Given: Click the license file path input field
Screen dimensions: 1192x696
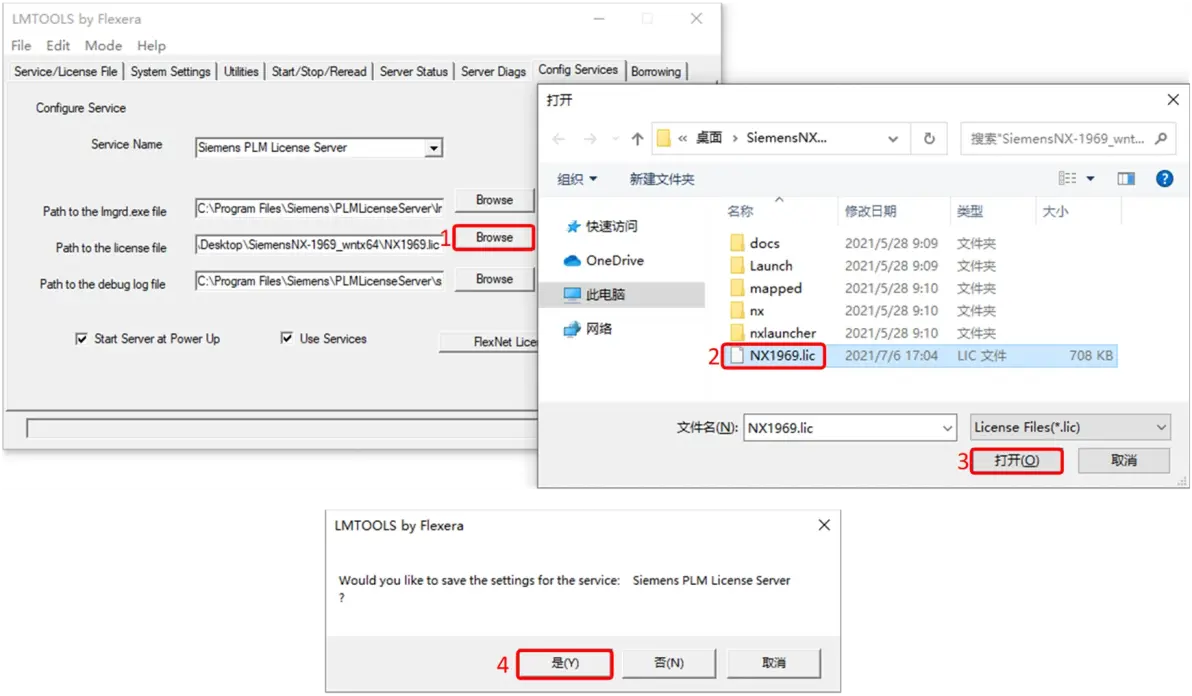Looking at the screenshot, I should [319, 245].
